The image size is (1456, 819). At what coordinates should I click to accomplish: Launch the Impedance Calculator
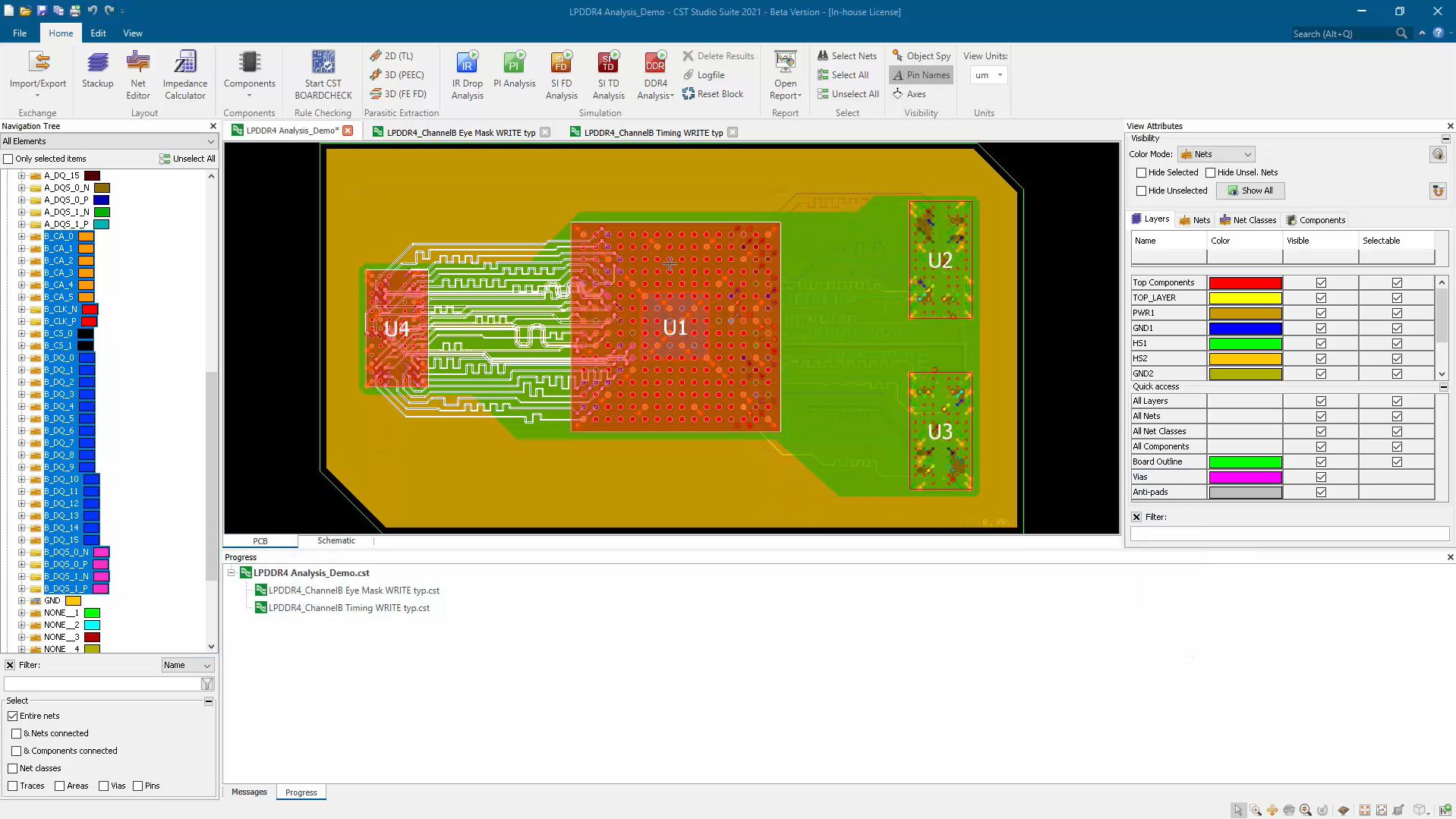click(x=184, y=75)
